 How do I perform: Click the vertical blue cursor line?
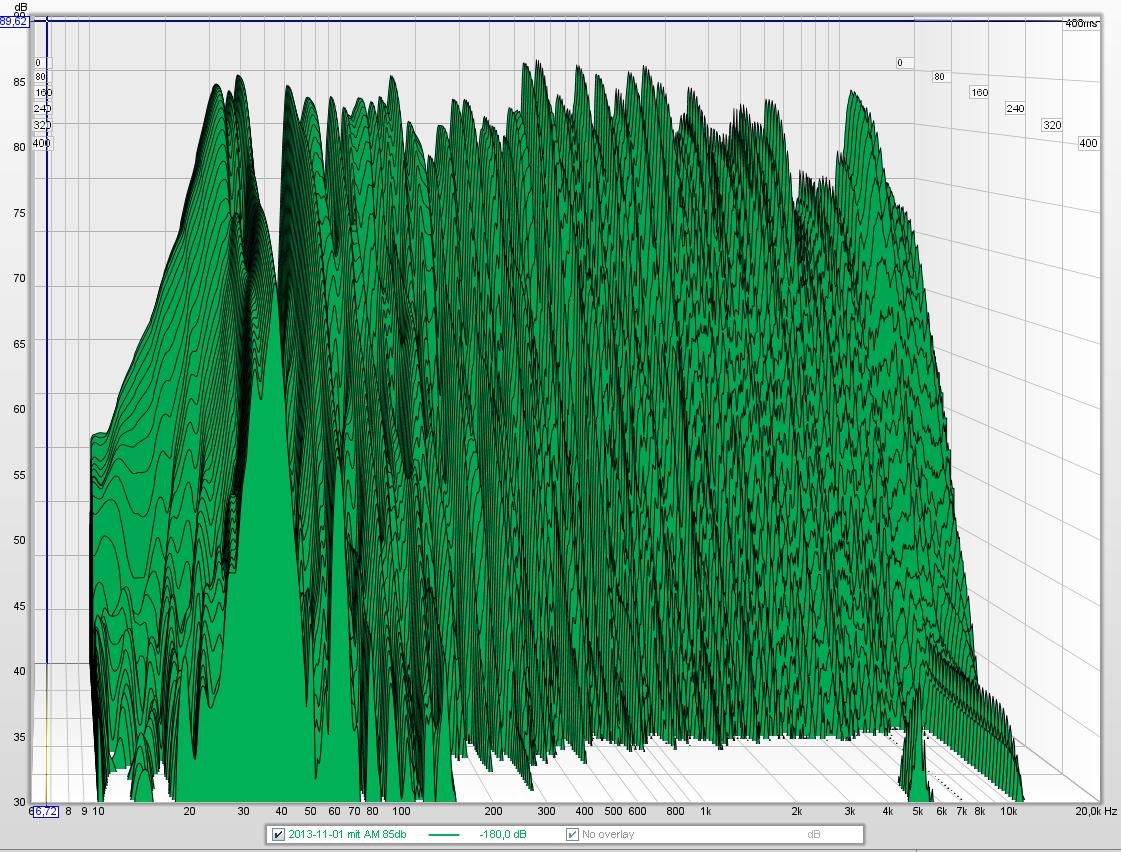[x=47, y=400]
